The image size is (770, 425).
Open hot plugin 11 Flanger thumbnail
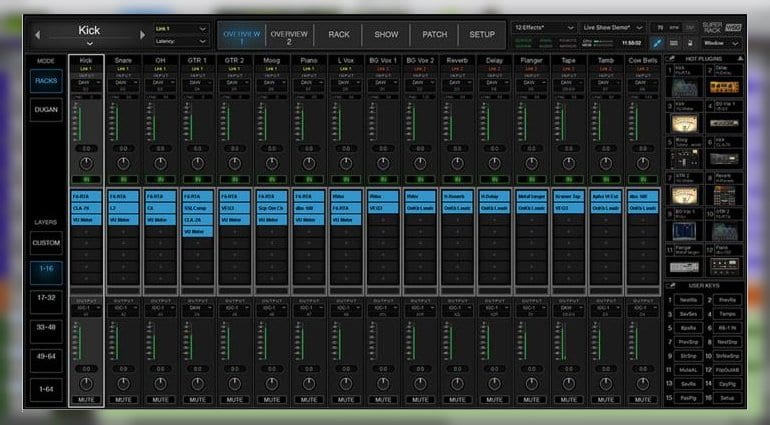click(685, 267)
